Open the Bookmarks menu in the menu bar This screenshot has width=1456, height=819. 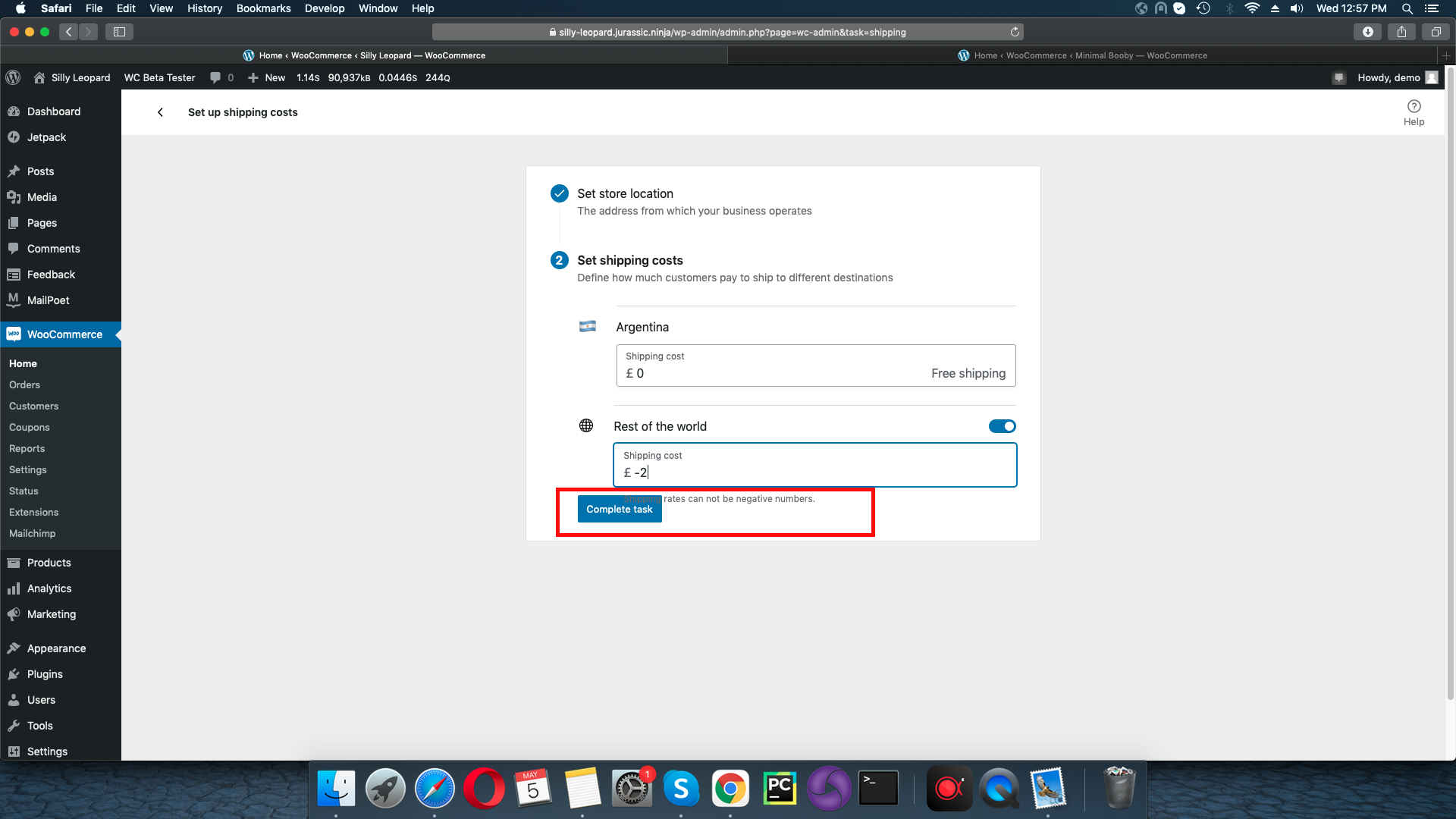pyautogui.click(x=263, y=8)
